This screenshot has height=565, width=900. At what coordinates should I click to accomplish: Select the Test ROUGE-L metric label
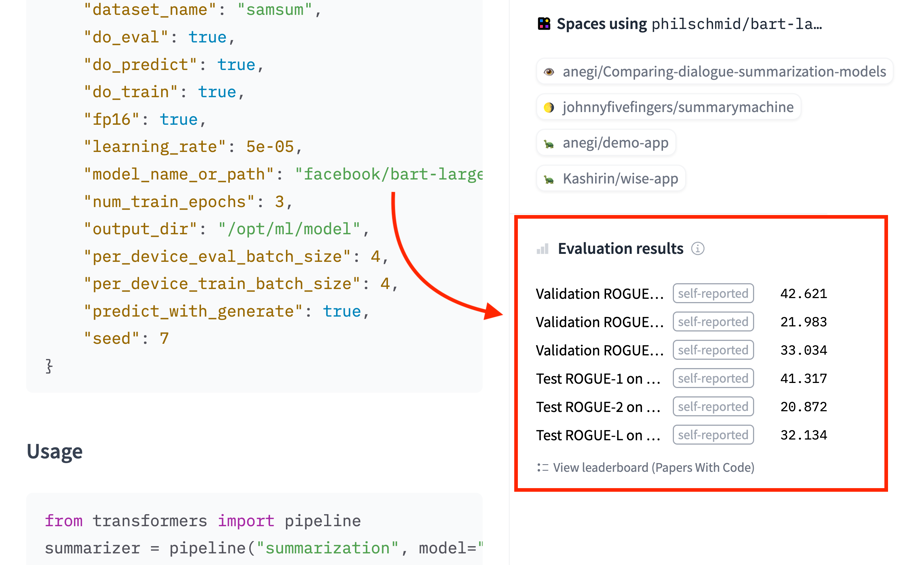(x=598, y=435)
